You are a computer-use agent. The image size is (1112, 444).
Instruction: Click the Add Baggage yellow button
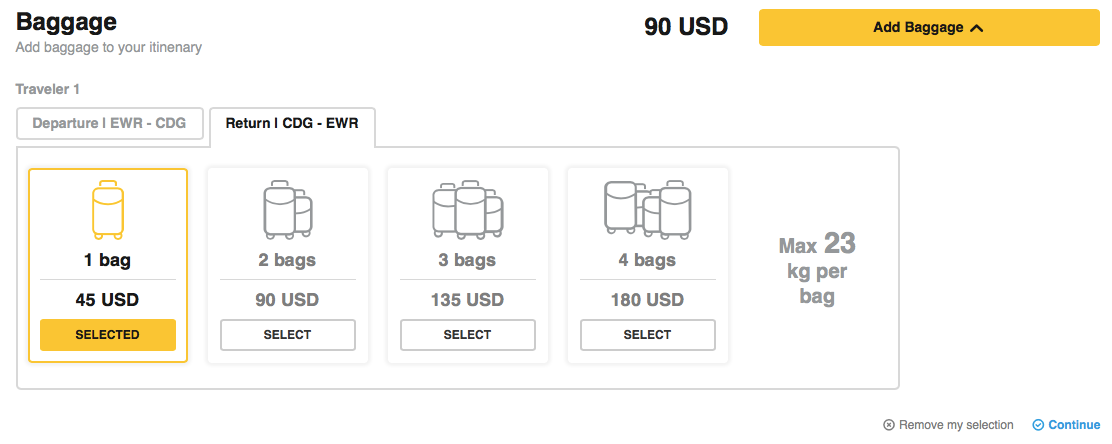(x=928, y=28)
